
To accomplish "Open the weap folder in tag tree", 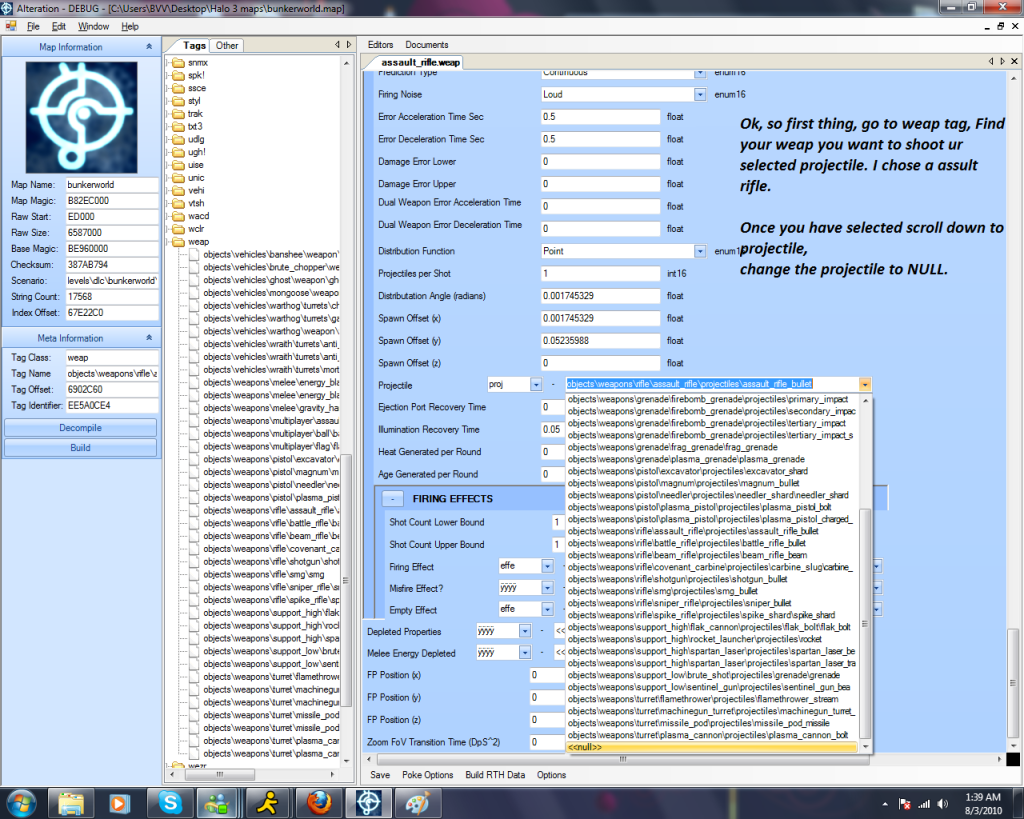I will coord(198,242).
